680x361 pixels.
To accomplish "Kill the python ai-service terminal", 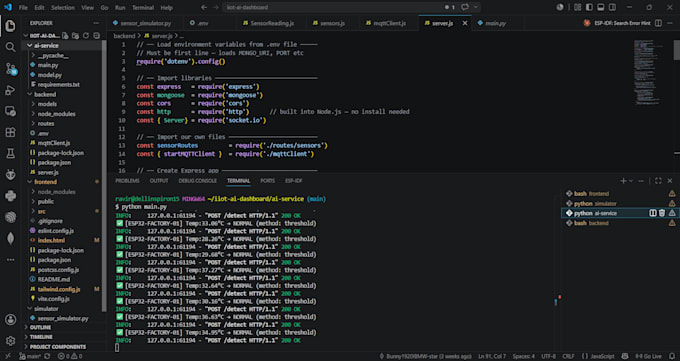I will pos(662,213).
